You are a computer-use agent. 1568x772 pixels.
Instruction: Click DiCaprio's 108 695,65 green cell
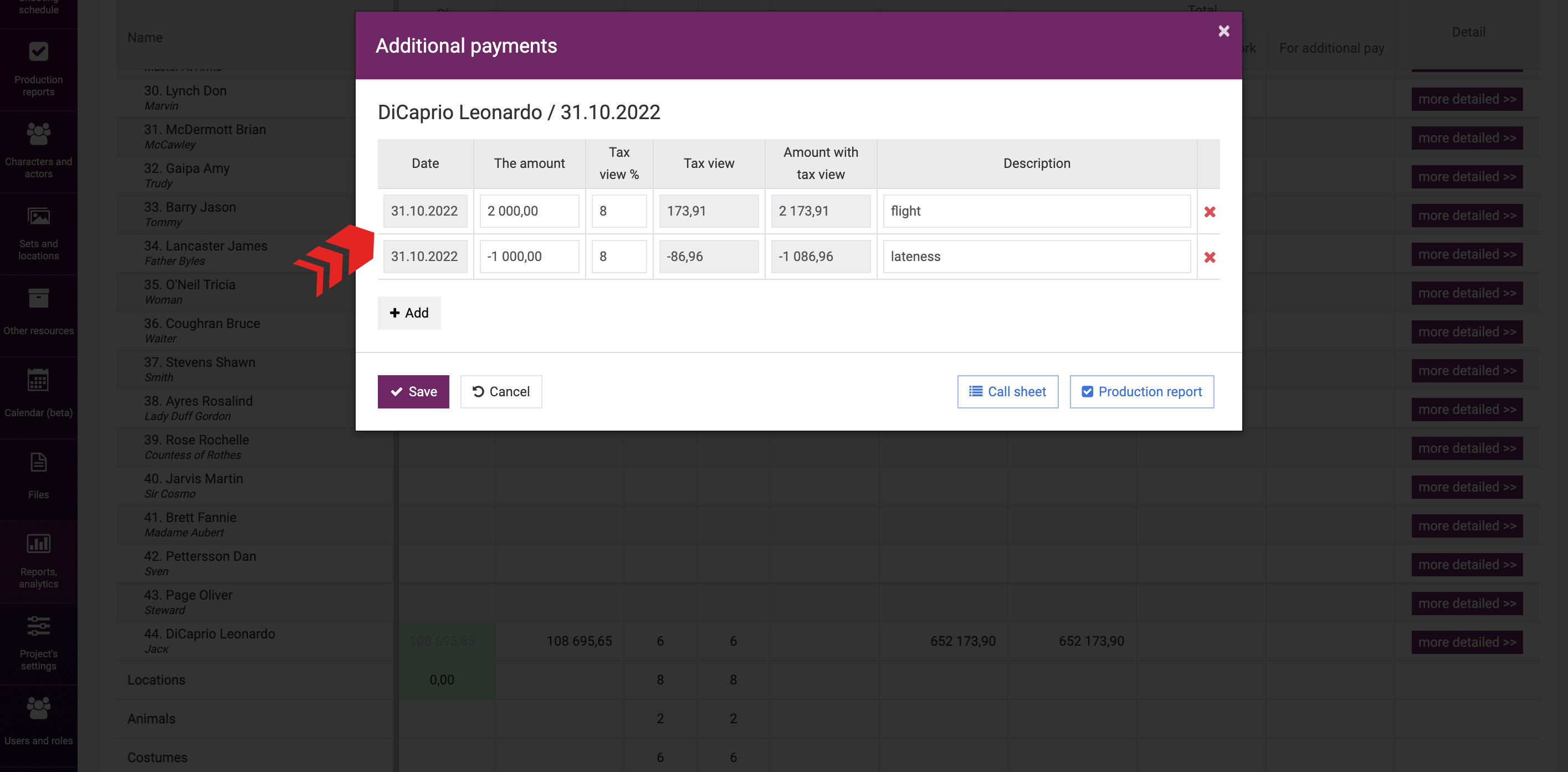[x=447, y=641]
